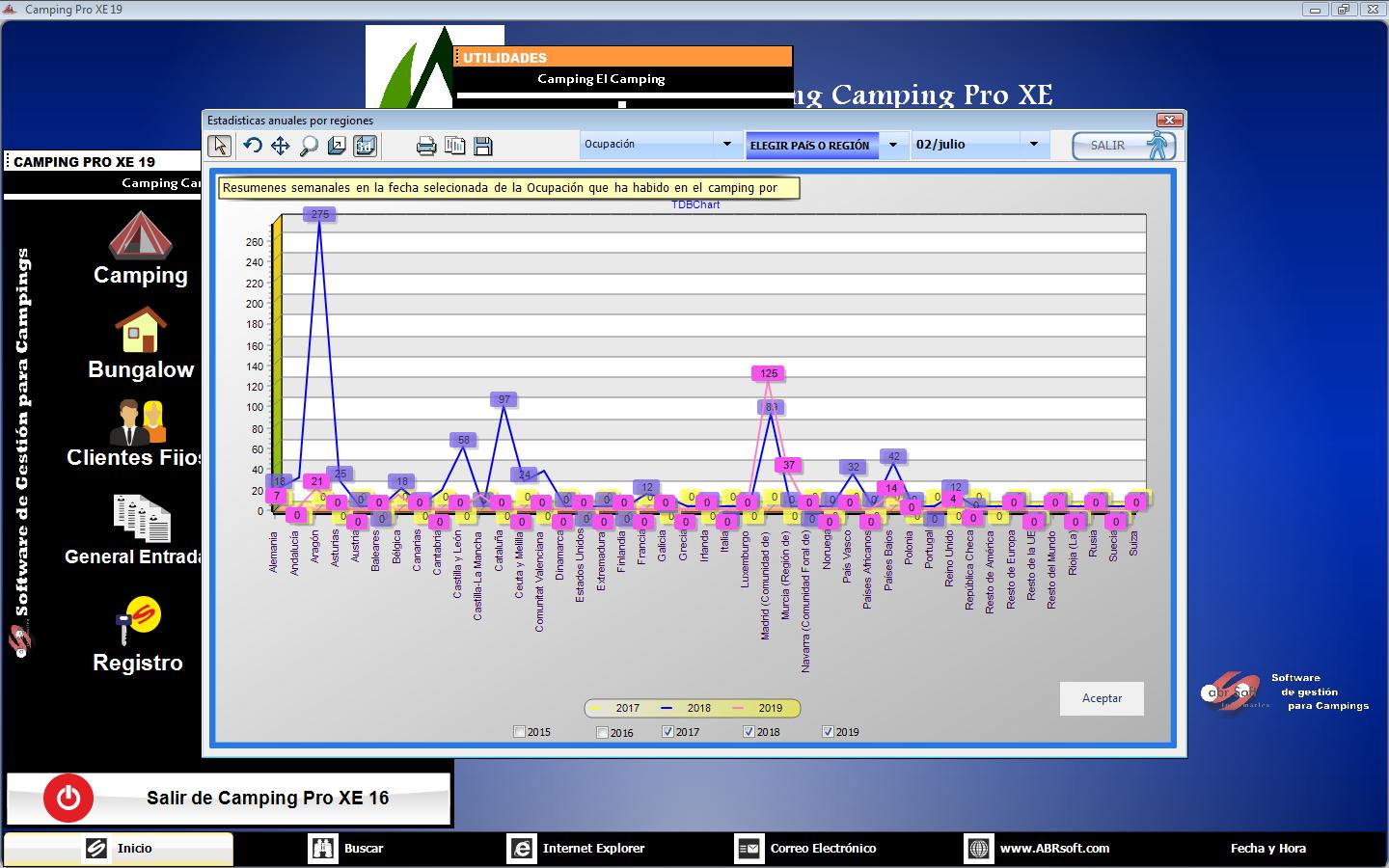Copy the chart with the copy icon

(x=455, y=146)
